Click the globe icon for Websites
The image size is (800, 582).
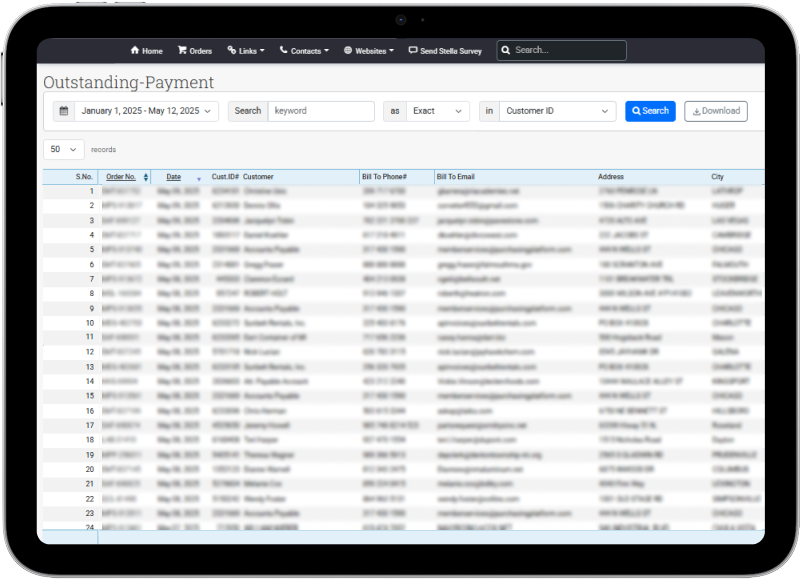point(347,51)
